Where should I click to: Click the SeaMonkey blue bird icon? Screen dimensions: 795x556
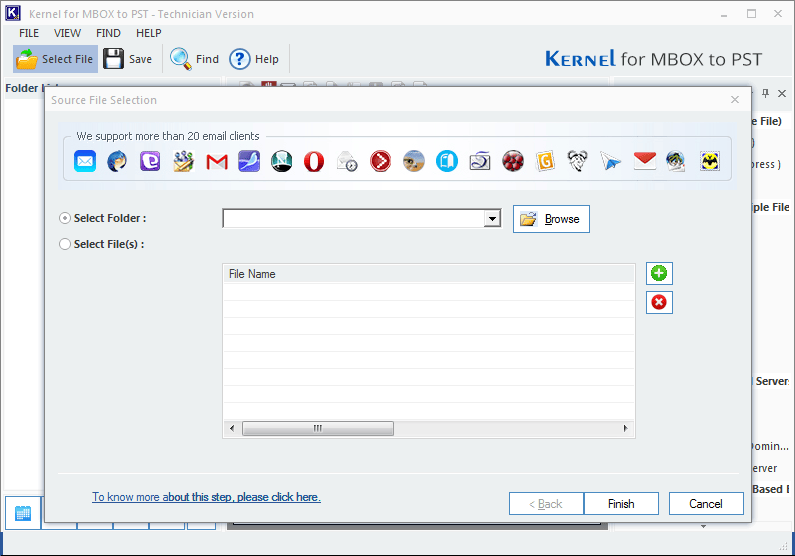click(249, 161)
